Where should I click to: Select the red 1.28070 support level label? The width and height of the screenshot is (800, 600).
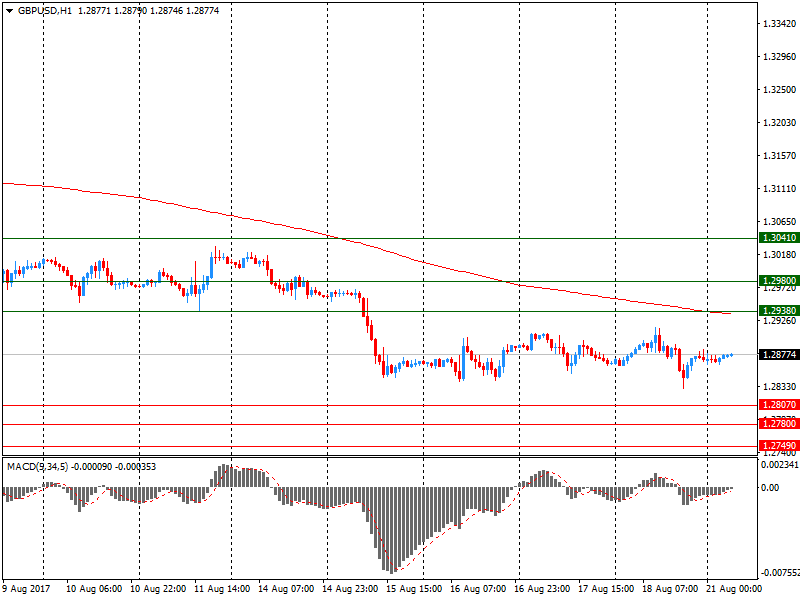pos(779,405)
